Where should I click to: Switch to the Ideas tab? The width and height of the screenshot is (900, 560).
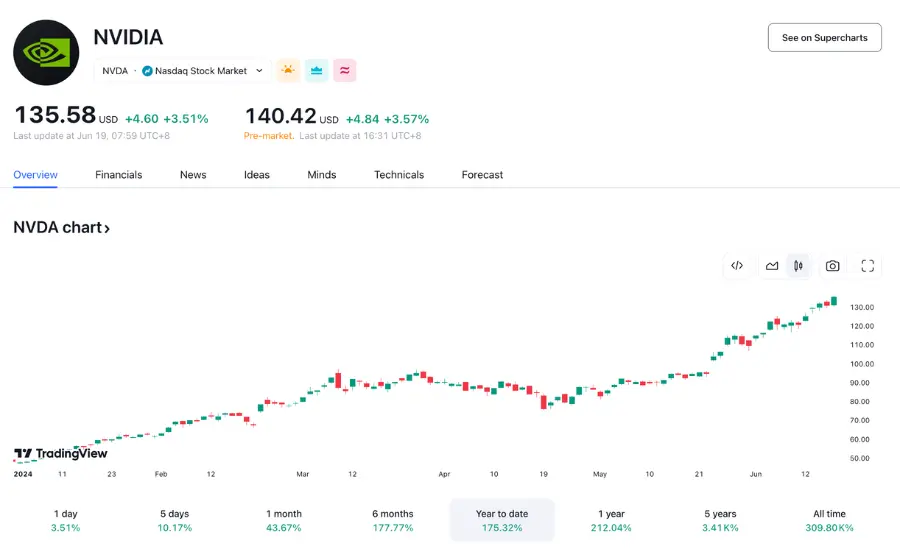click(257, 175)
